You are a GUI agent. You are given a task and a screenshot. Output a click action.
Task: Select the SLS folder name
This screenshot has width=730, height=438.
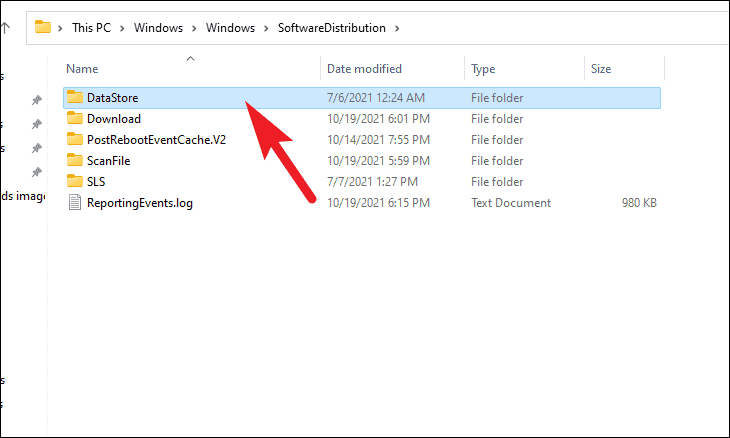pos(96,182)
